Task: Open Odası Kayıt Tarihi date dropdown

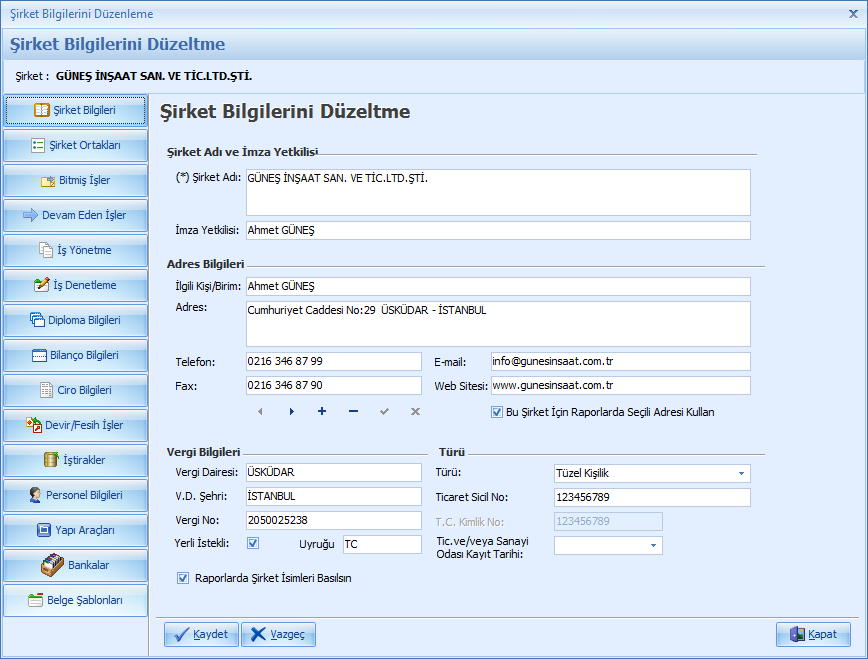Action: point(654,546)
